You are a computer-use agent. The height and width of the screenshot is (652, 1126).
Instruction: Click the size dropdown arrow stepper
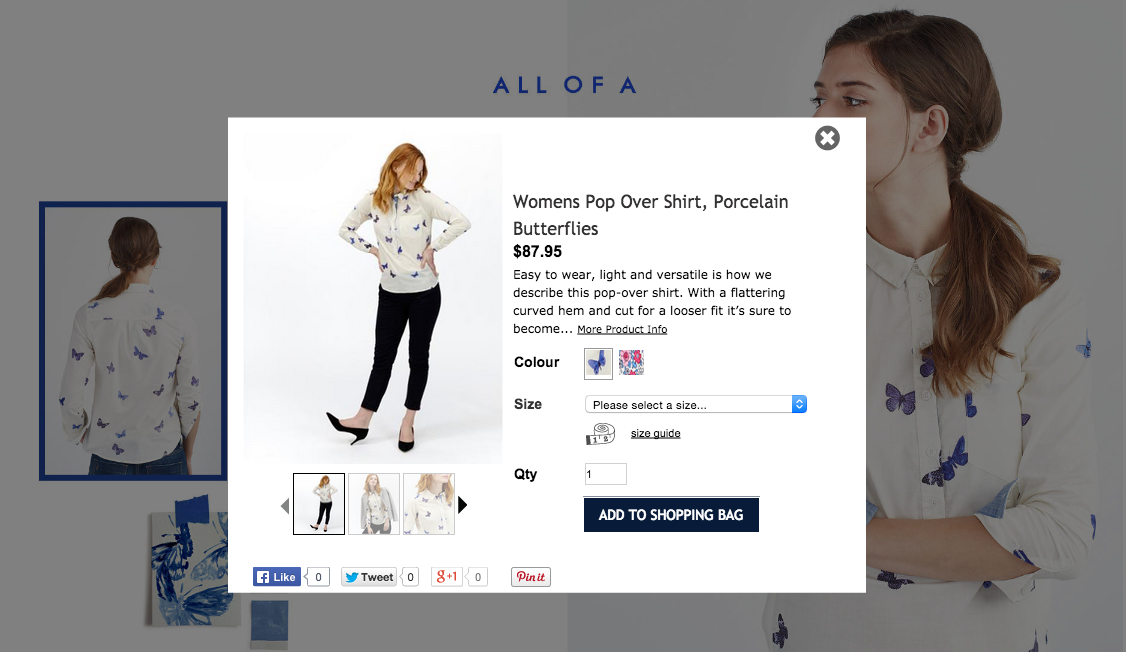[799, 404]
